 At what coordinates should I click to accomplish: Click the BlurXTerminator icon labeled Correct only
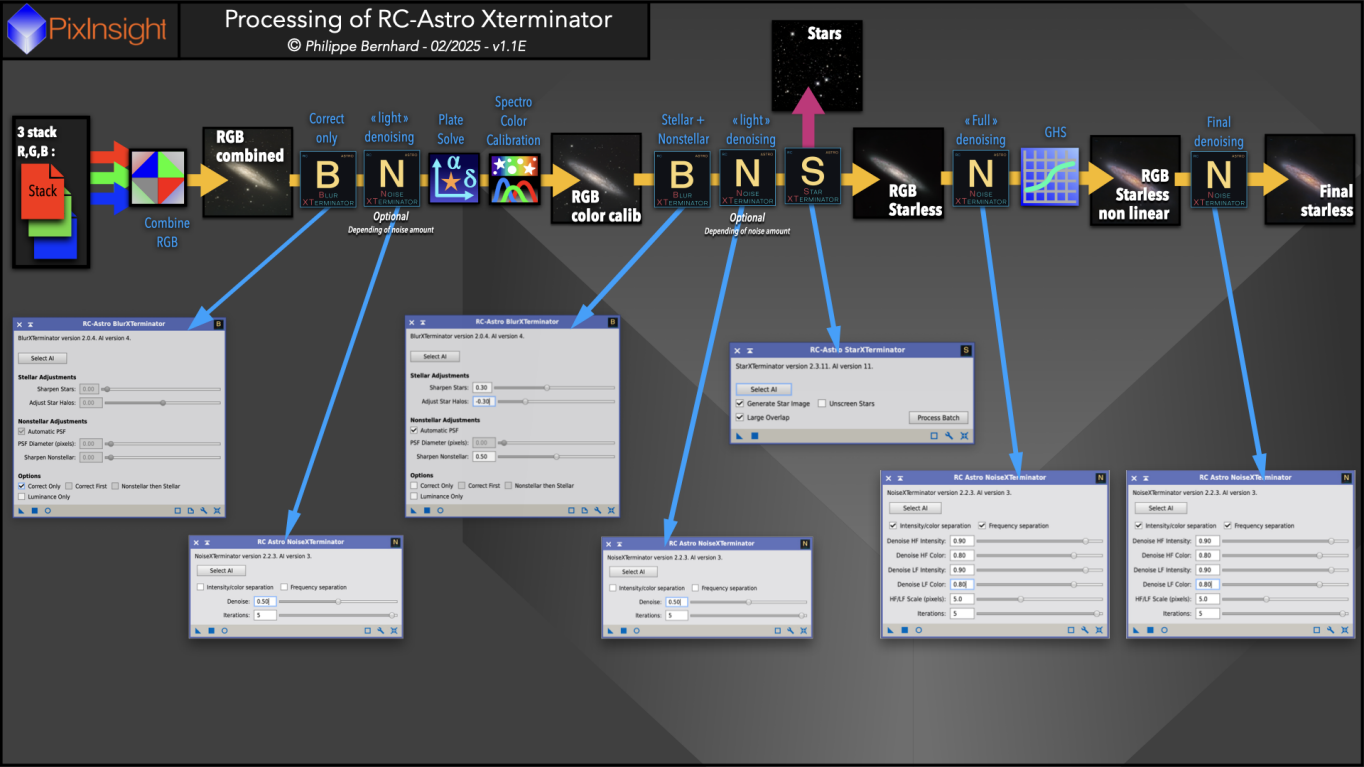328,178
